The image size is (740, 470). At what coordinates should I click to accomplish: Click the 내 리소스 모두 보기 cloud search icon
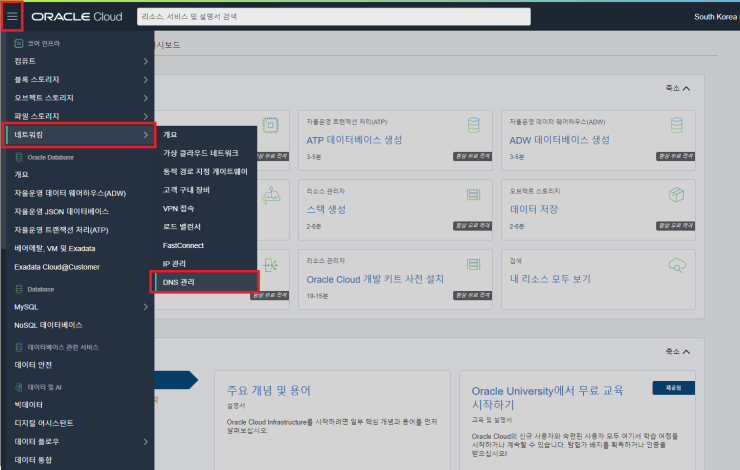pos(675,265)
